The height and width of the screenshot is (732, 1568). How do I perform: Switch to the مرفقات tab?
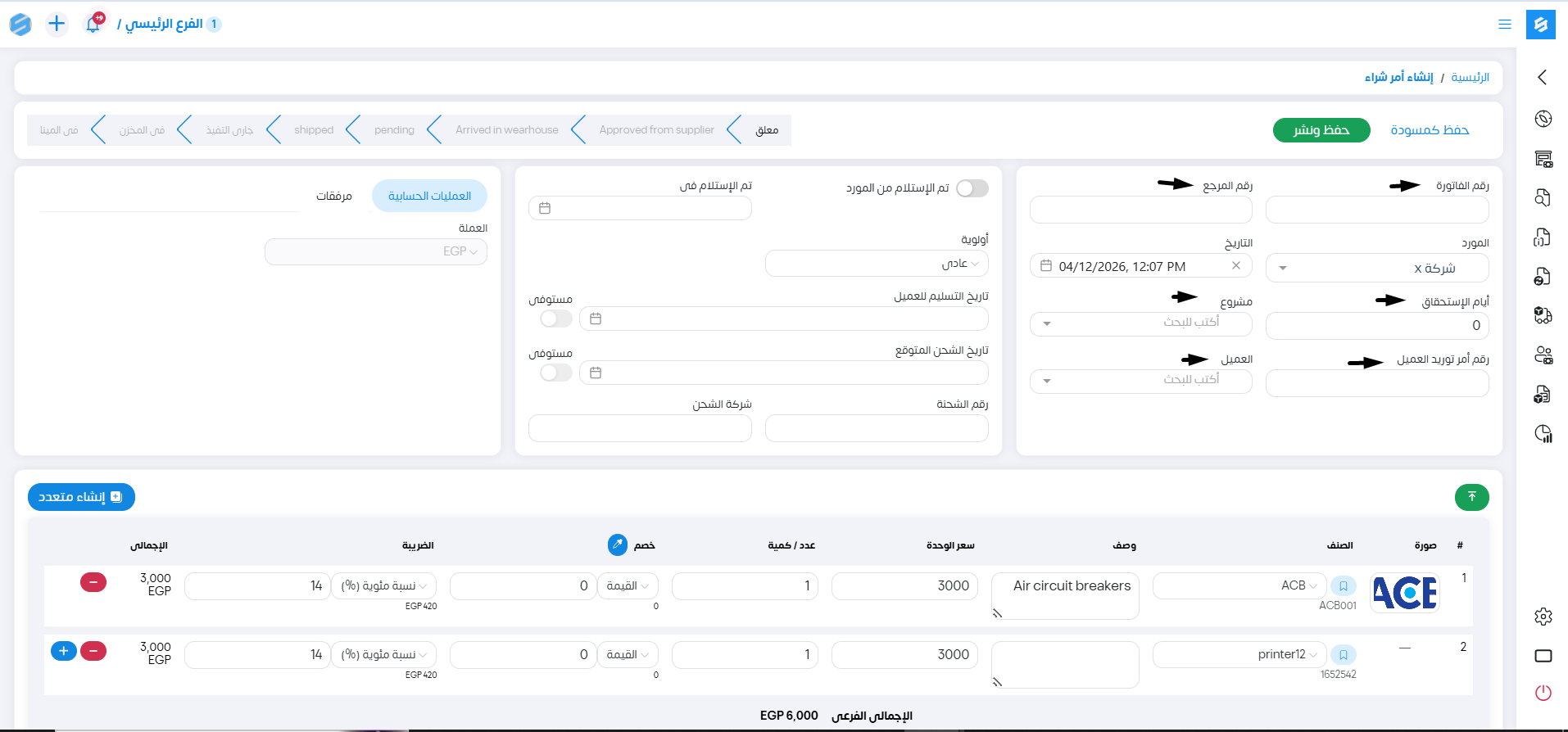pyautogui.click(x=334, y=197)
